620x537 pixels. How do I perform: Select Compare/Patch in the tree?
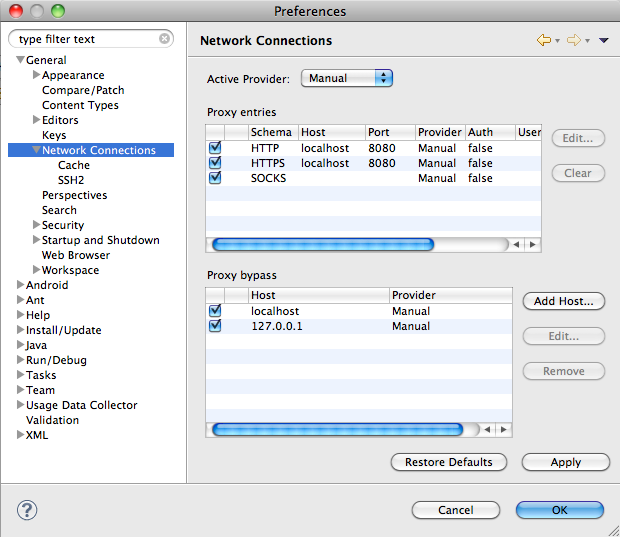point(83,90)
